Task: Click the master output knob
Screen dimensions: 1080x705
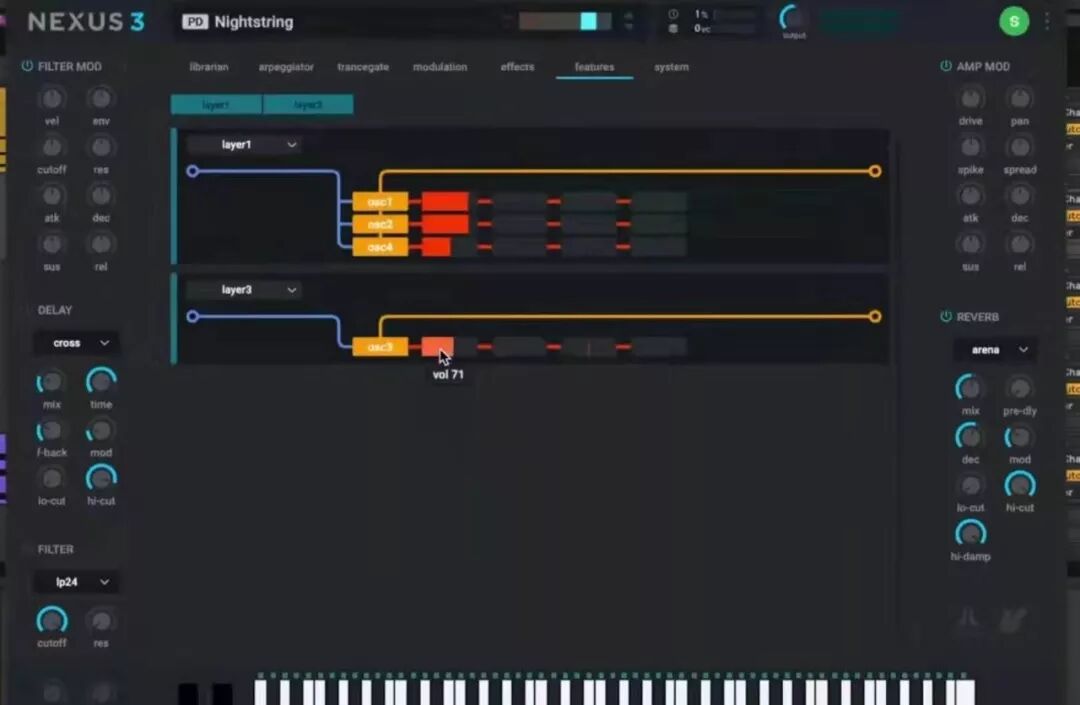Action: click(x=793, y=17)
